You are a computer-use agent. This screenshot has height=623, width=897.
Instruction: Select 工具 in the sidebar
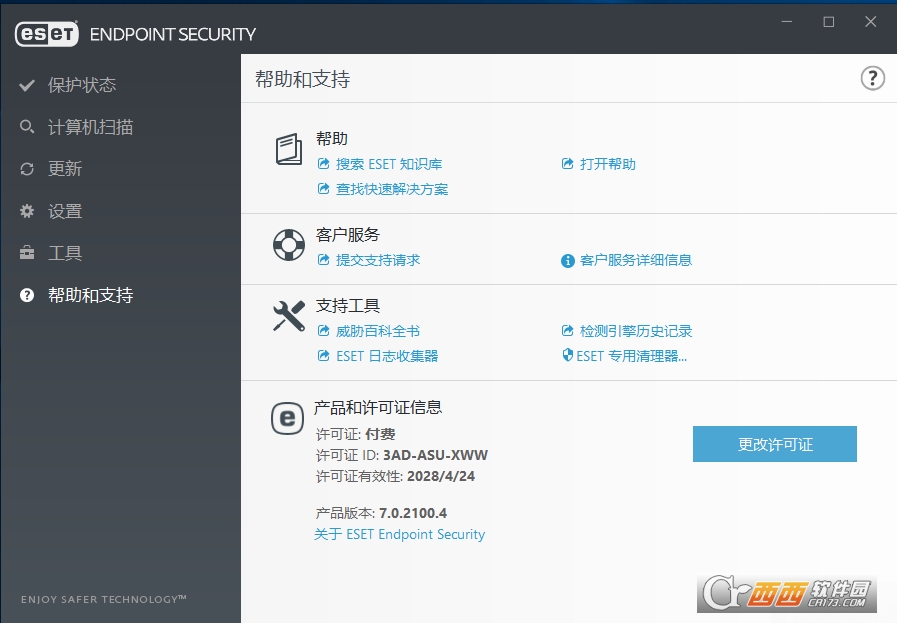[65, 253]
